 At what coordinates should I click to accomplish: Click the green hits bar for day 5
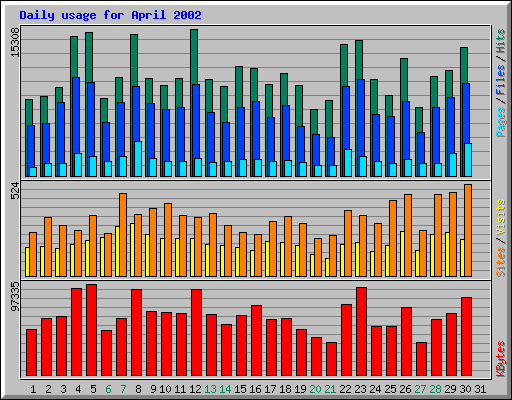point(89,57)
